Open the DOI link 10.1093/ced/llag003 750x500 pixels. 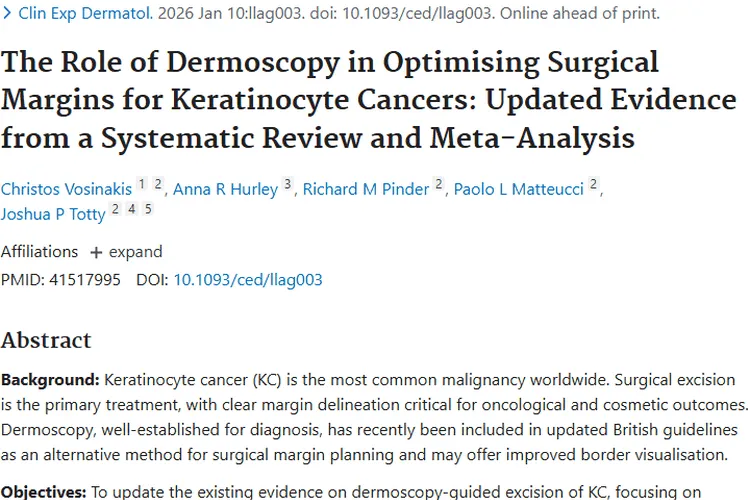coord(248,280)
